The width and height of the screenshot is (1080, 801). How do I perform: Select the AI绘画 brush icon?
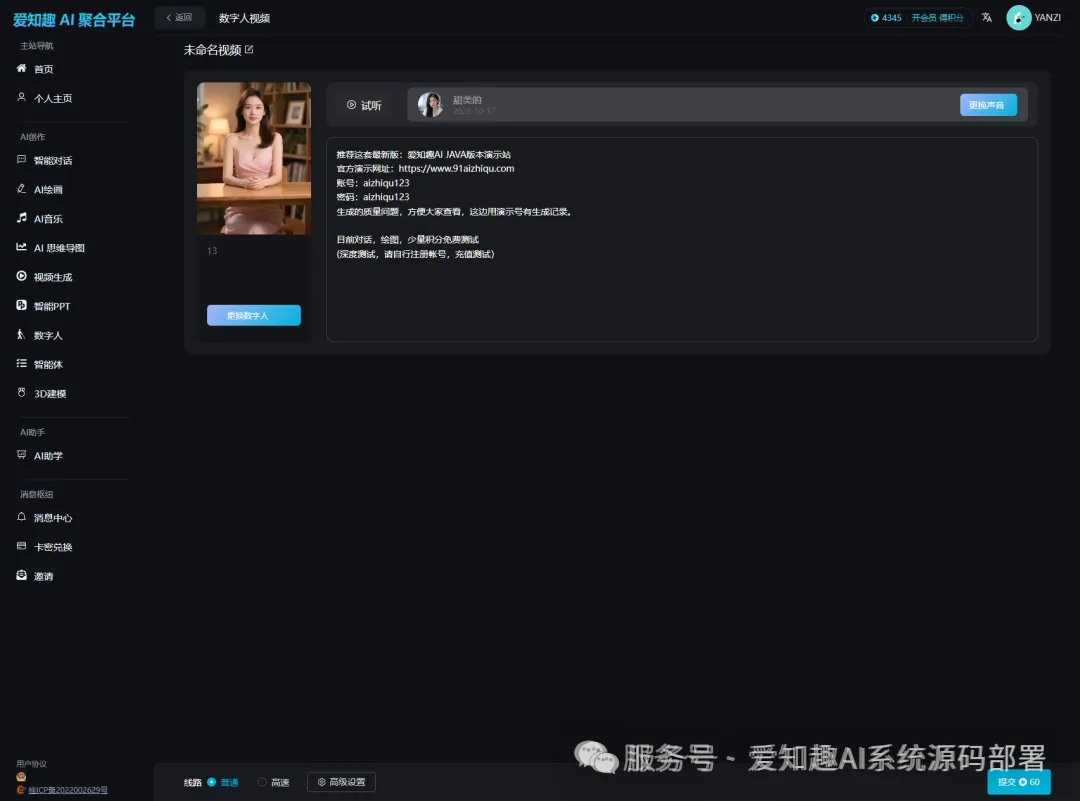(x=21, y=188)
